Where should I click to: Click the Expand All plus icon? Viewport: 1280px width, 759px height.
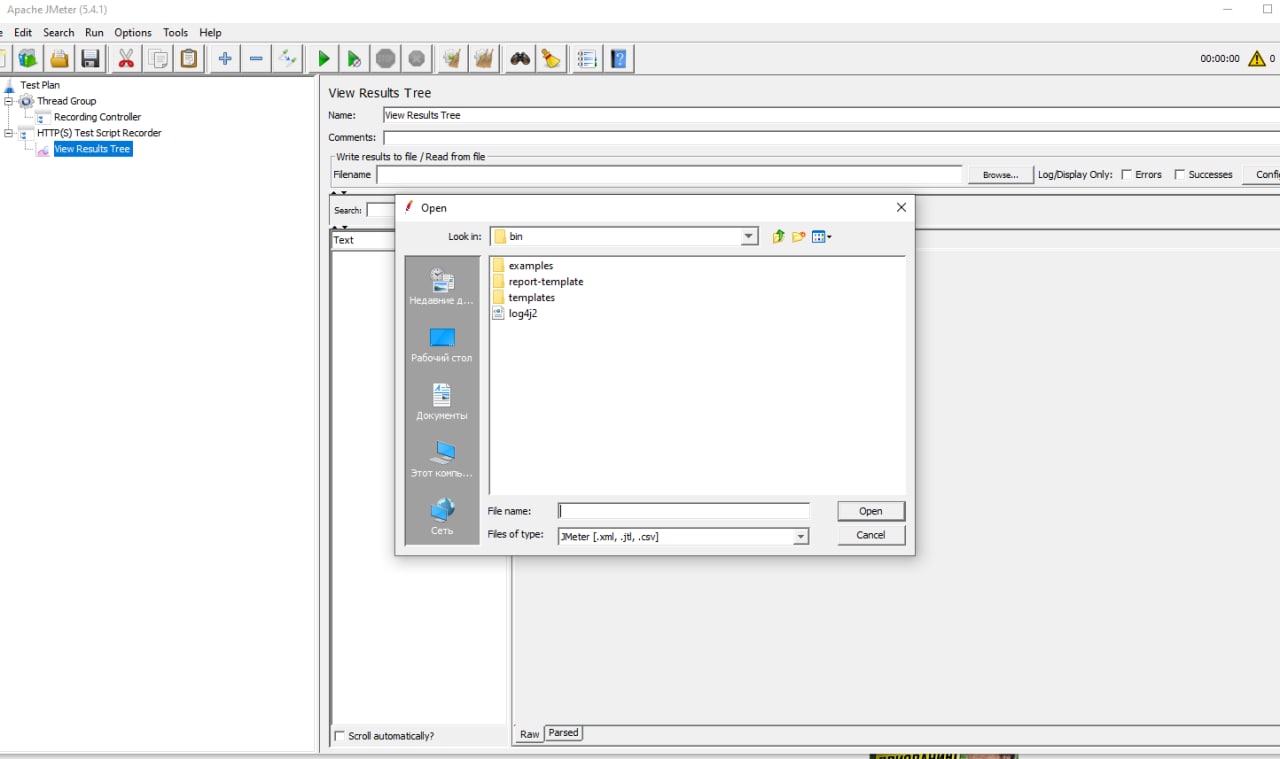pos(225,59)
